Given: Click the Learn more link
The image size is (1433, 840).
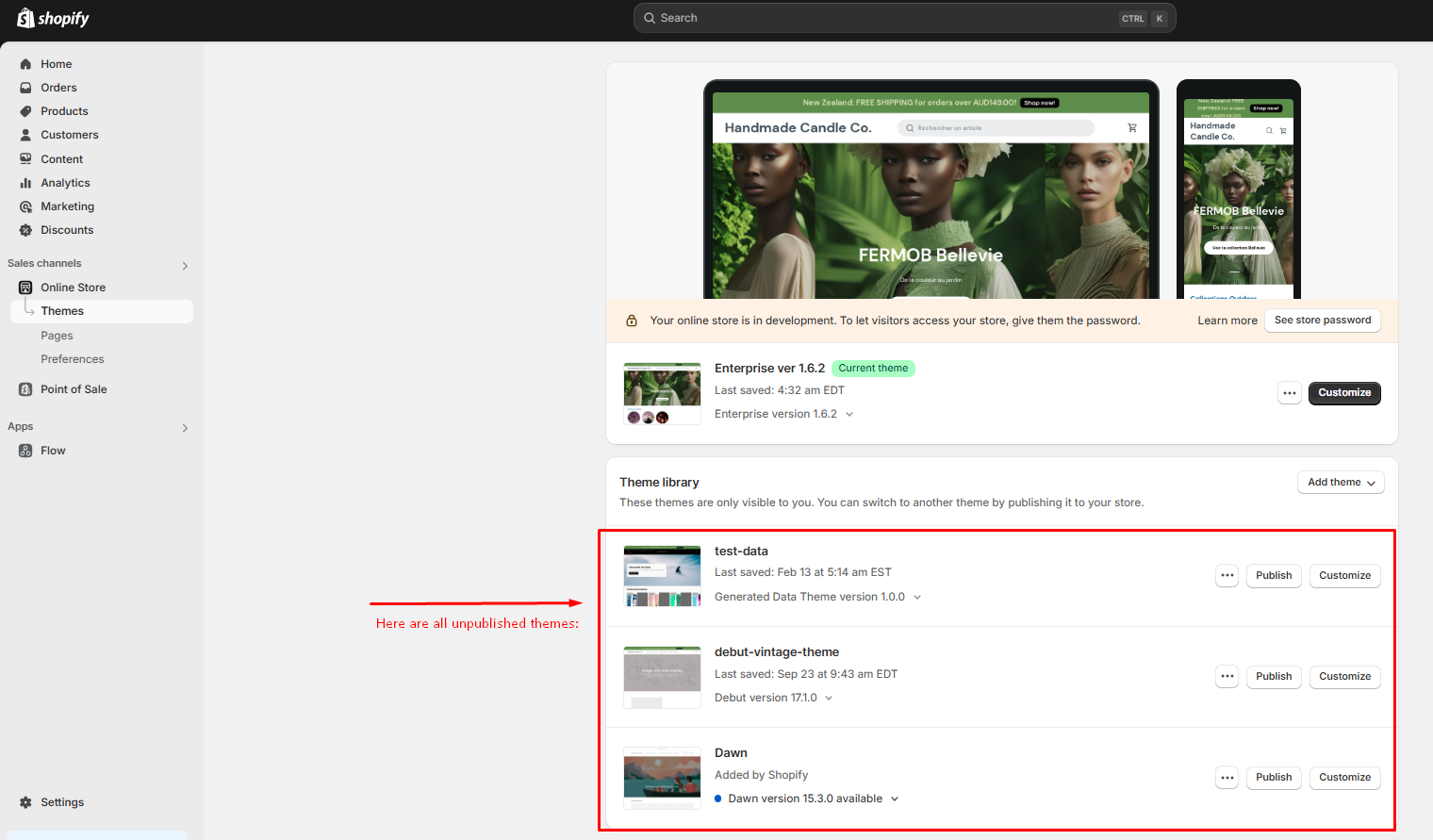Looking at the screenshot, I should [1227, 321].
